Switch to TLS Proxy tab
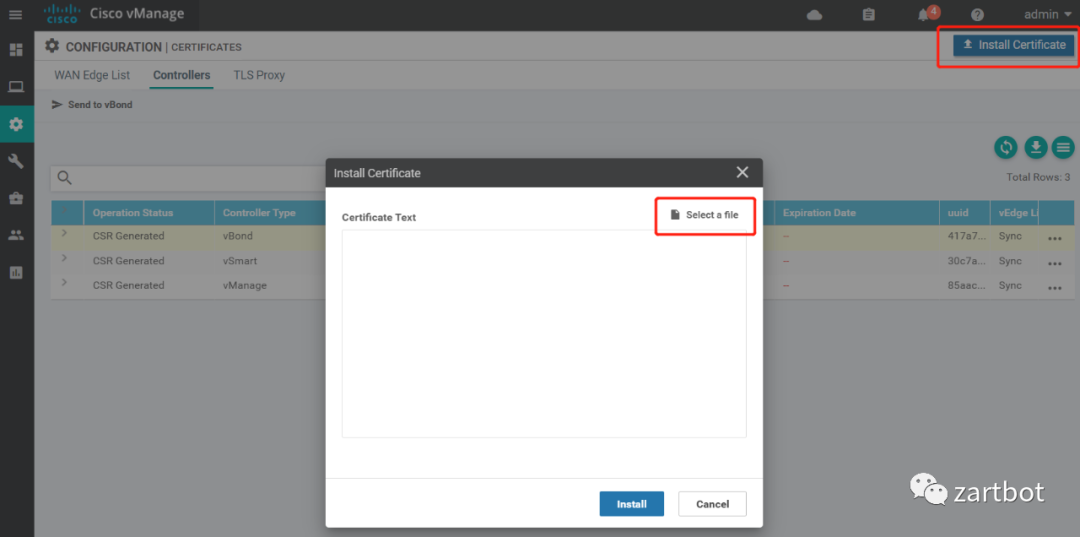The width and height of the screenshot is (1080, 537). coord(259,75)
